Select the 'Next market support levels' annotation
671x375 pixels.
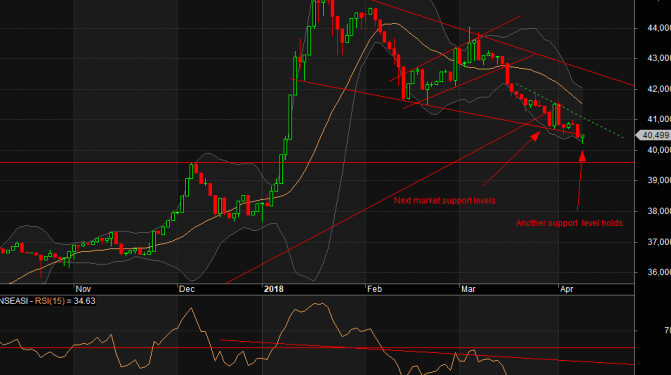[445, 200]
